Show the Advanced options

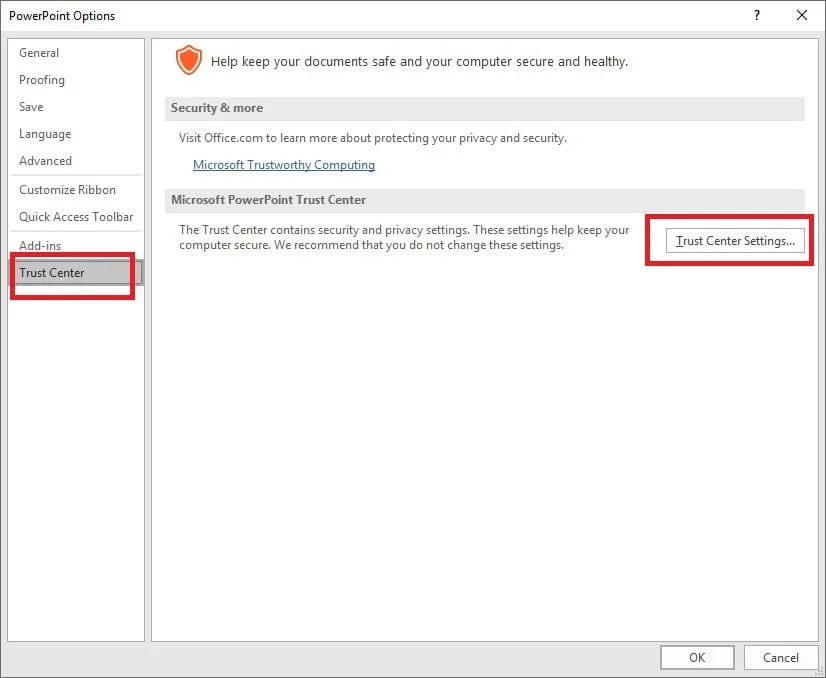pos(45,161)
